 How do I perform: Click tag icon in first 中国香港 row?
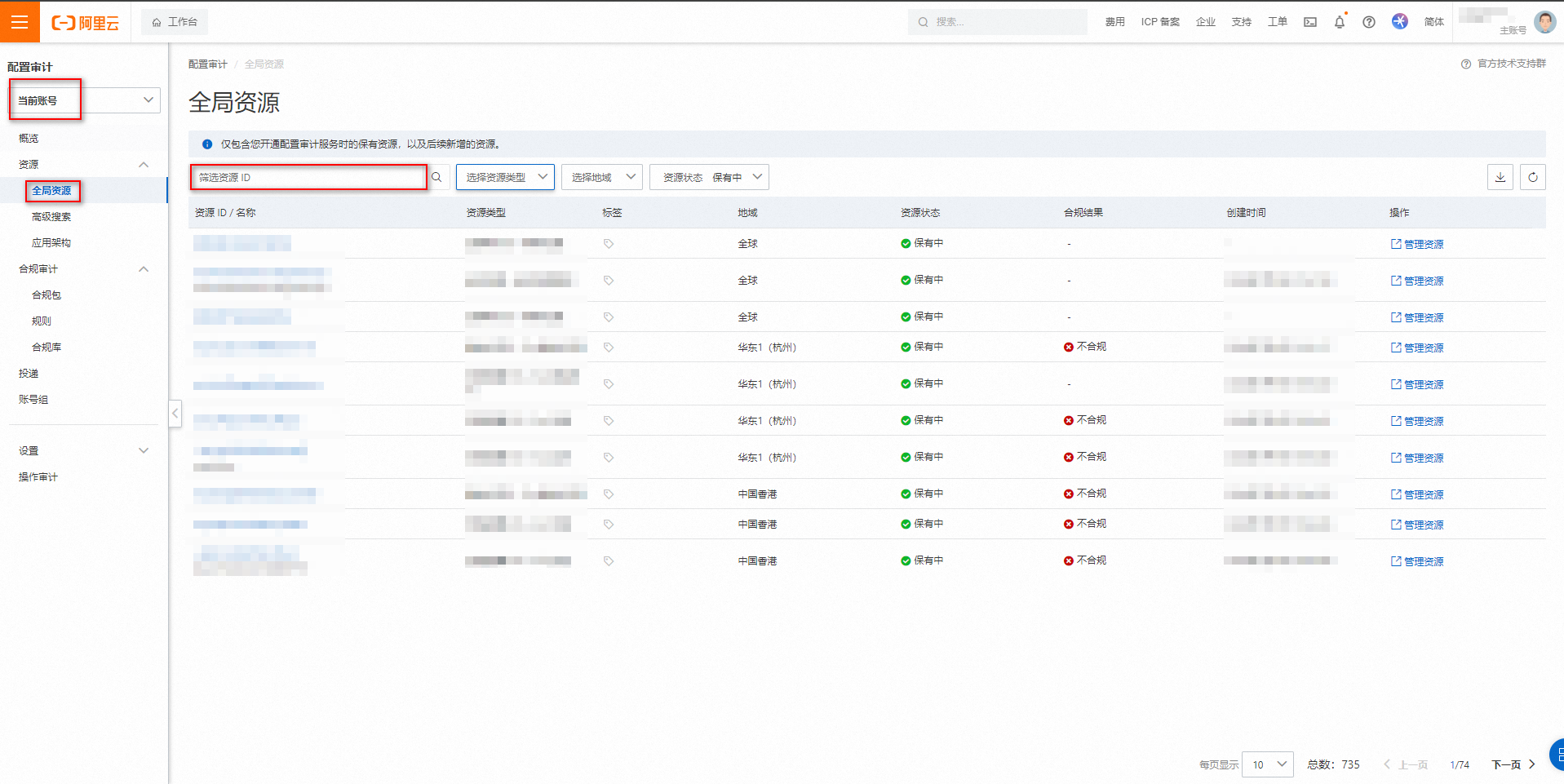tap(609, 494)
